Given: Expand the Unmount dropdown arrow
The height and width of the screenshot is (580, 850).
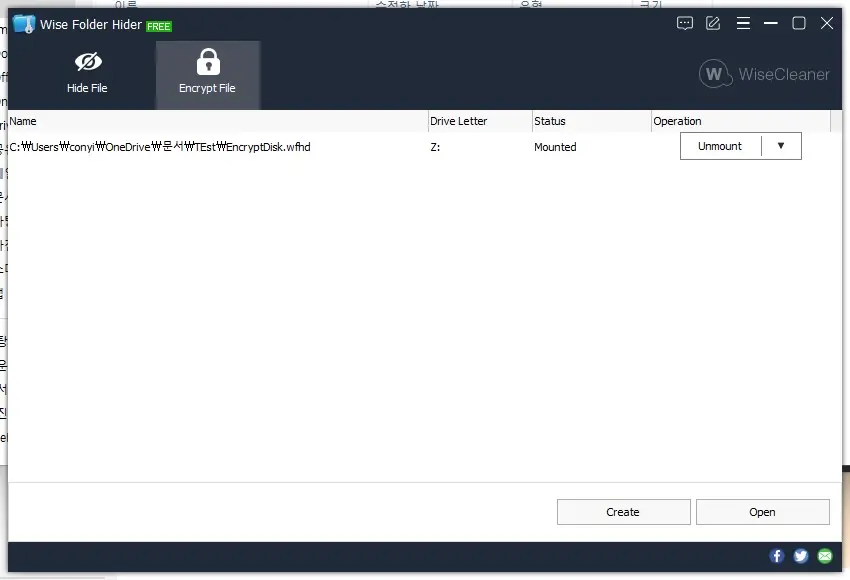Looking at the screenshot, I should click(x=781, y=146).
